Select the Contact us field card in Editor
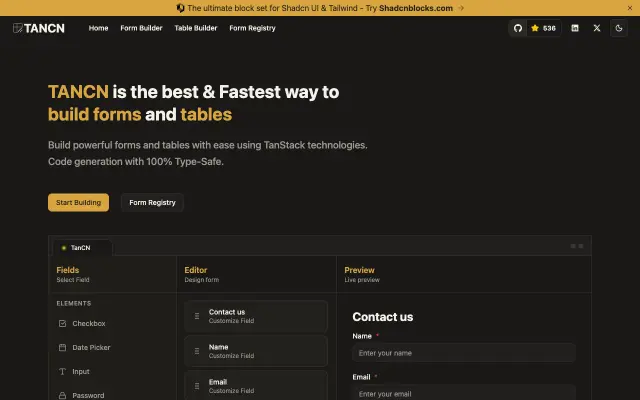 pos(256,316)
